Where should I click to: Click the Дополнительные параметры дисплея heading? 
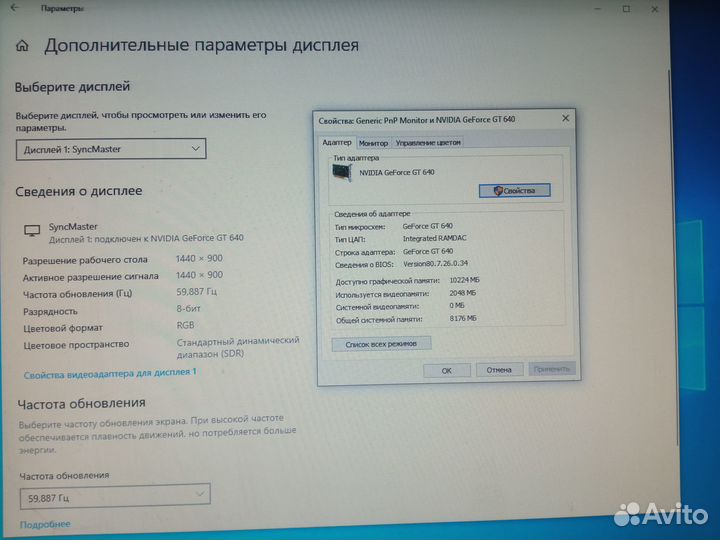click(x=201, y=45)
